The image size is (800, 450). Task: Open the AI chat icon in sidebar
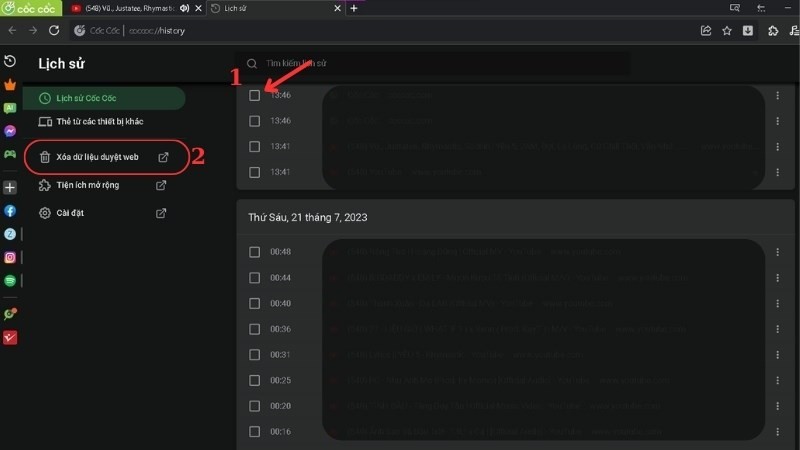click(10, 108)
